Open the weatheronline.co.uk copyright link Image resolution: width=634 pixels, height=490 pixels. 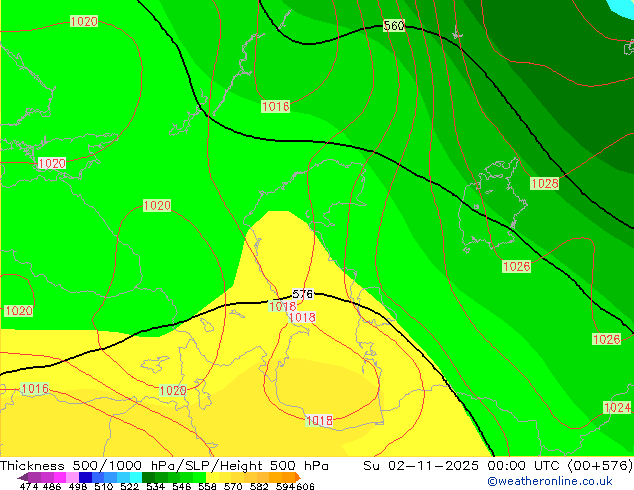pos(550,481)
